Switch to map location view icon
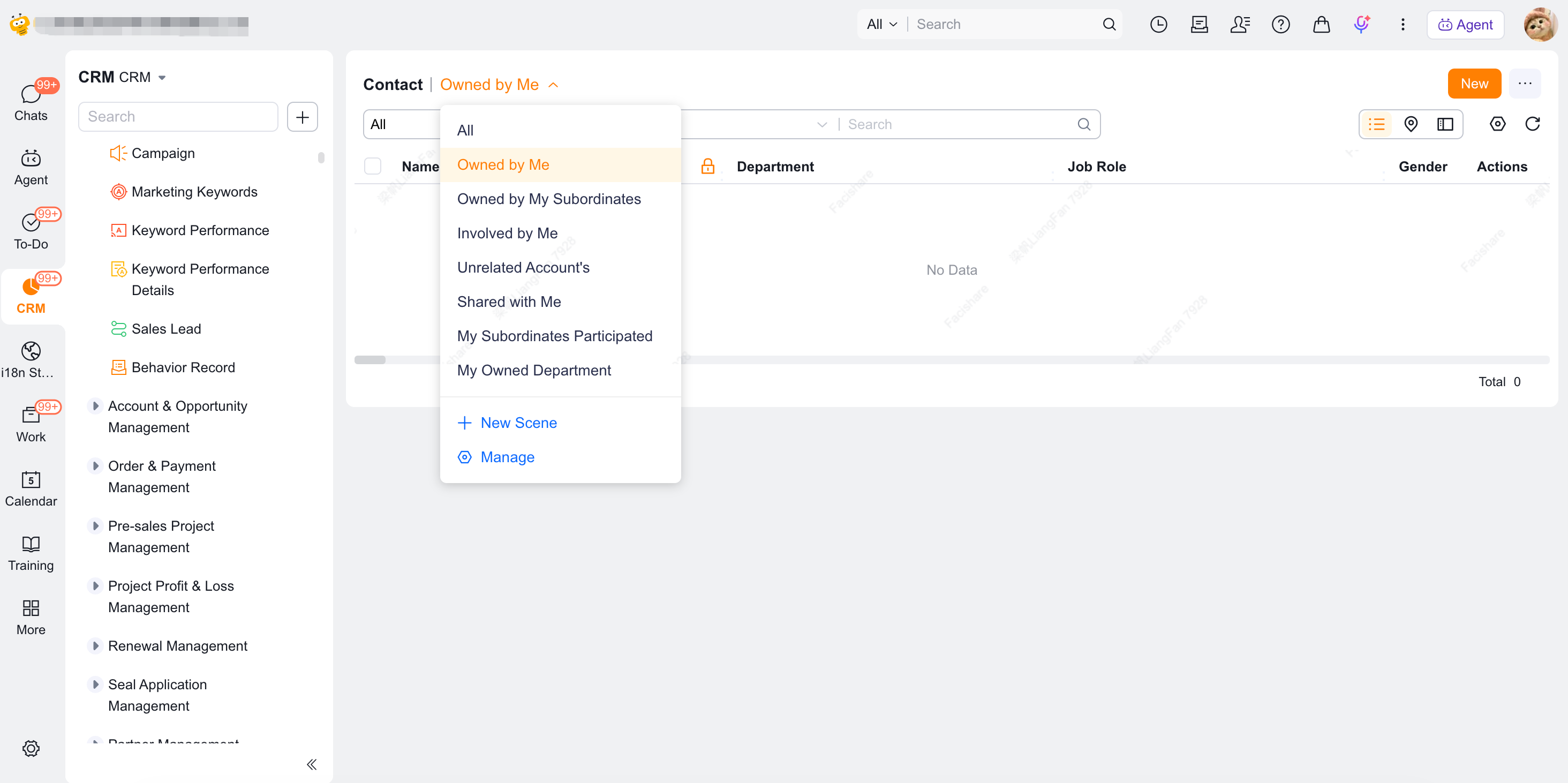Image resolution: width=1568 pixels, height=783 pixels. pos(1411,124)
